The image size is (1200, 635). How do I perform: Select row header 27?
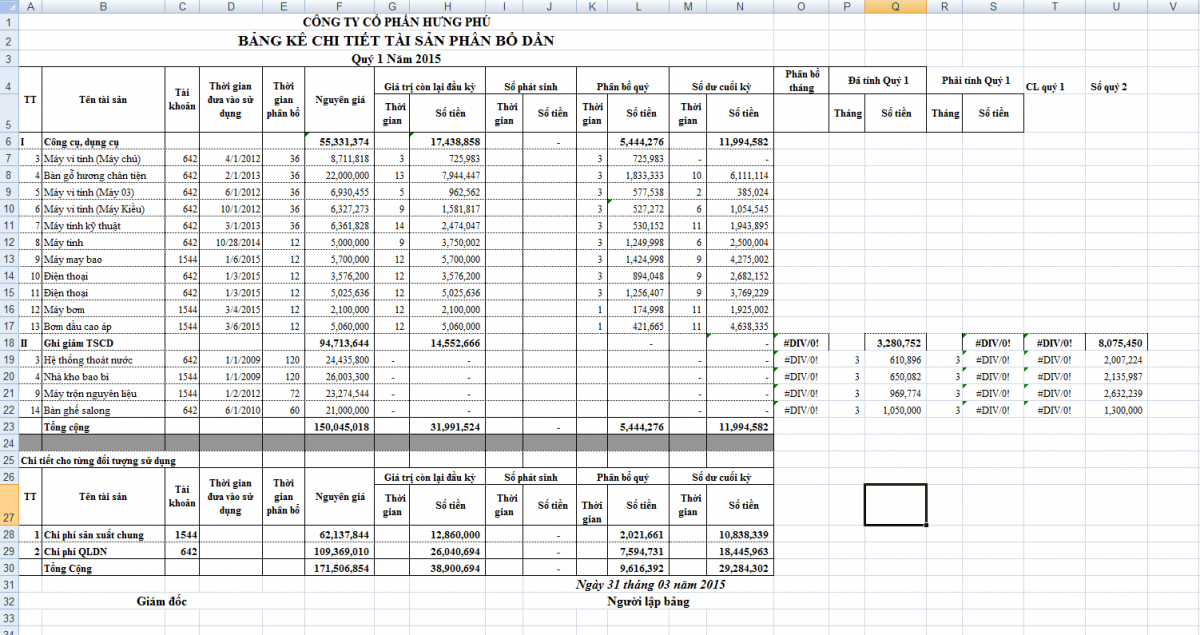tap(8, 518)
